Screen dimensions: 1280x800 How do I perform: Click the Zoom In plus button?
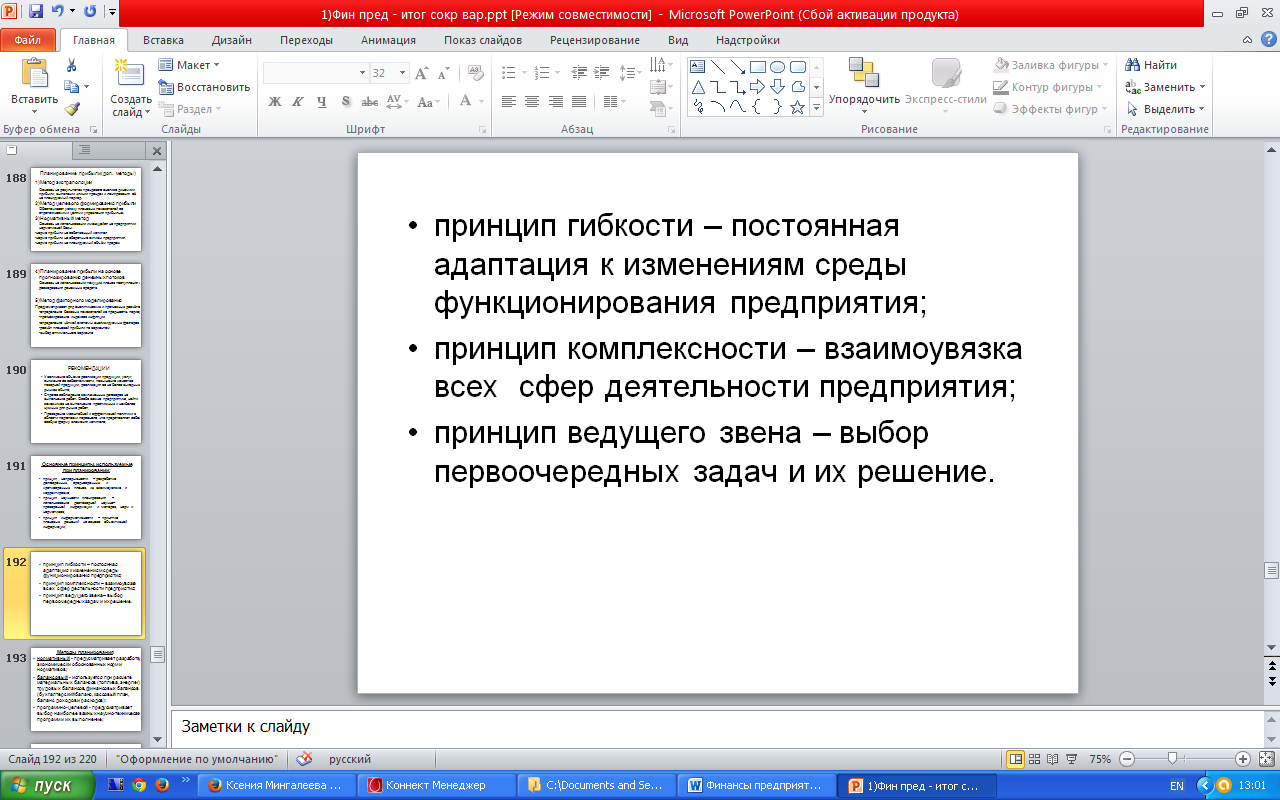tap(1243, 759)
